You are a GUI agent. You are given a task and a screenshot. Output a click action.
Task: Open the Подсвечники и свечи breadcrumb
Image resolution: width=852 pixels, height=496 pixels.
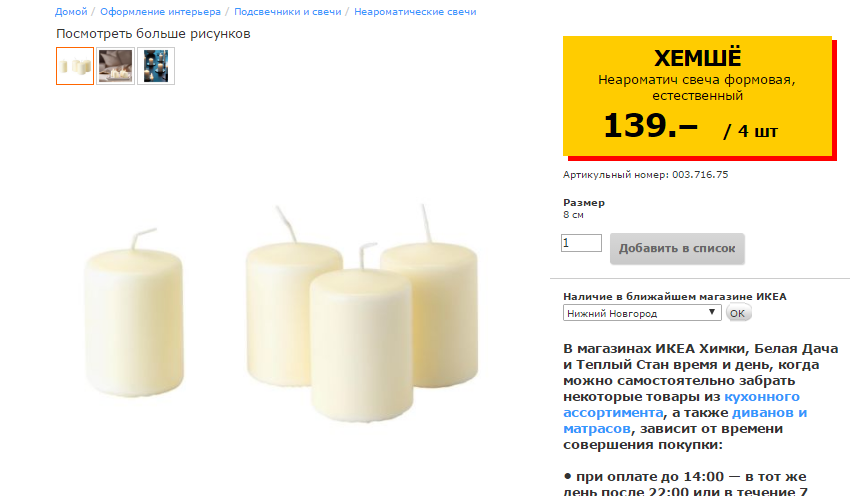point(287,11)
